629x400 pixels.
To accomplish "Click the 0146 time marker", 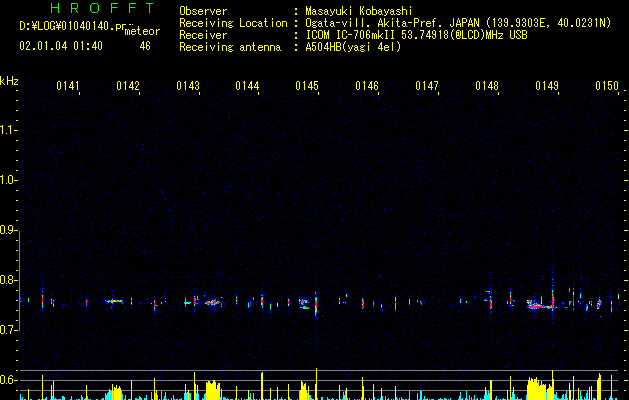I will (367, 86).
